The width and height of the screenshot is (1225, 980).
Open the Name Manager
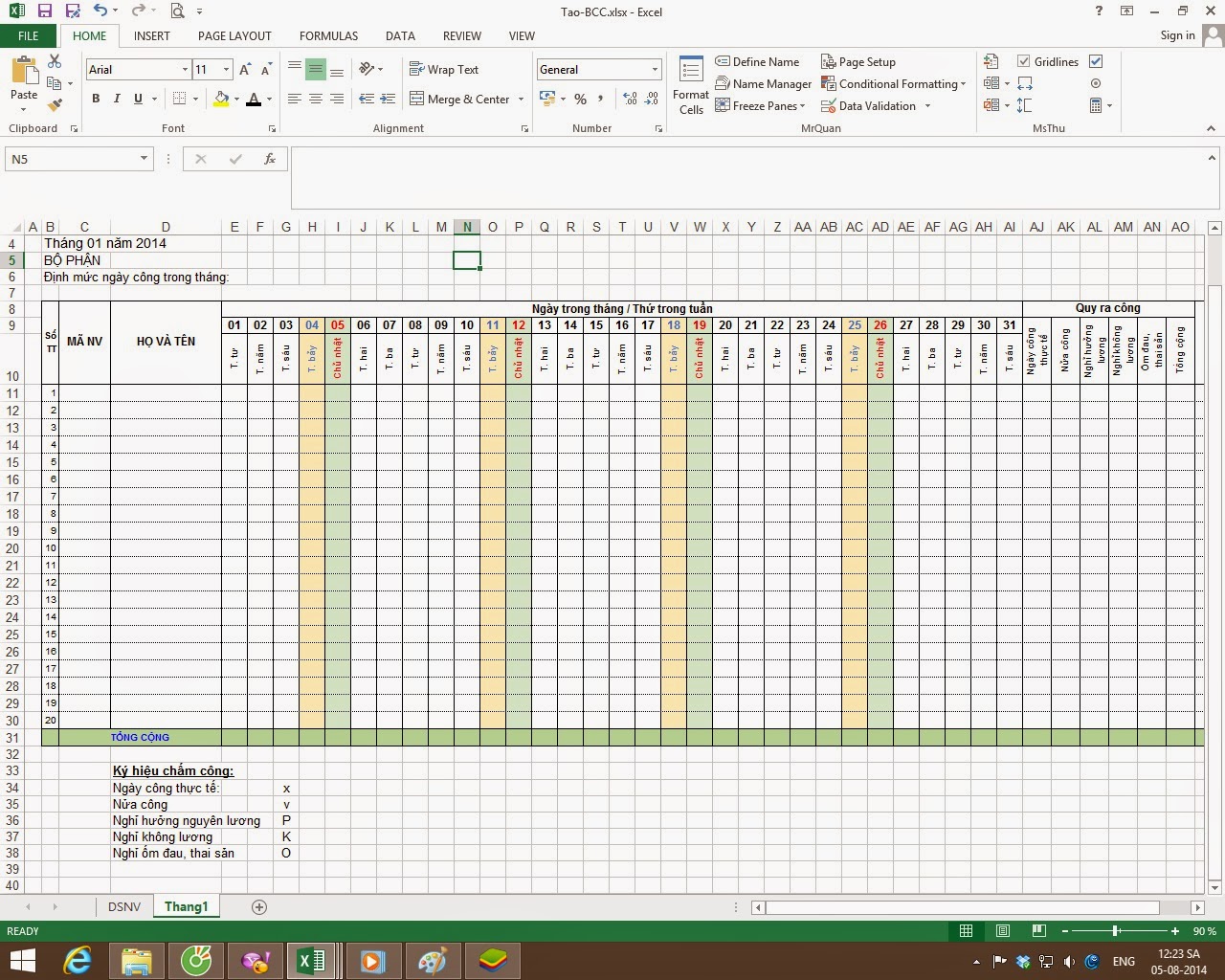763,83
